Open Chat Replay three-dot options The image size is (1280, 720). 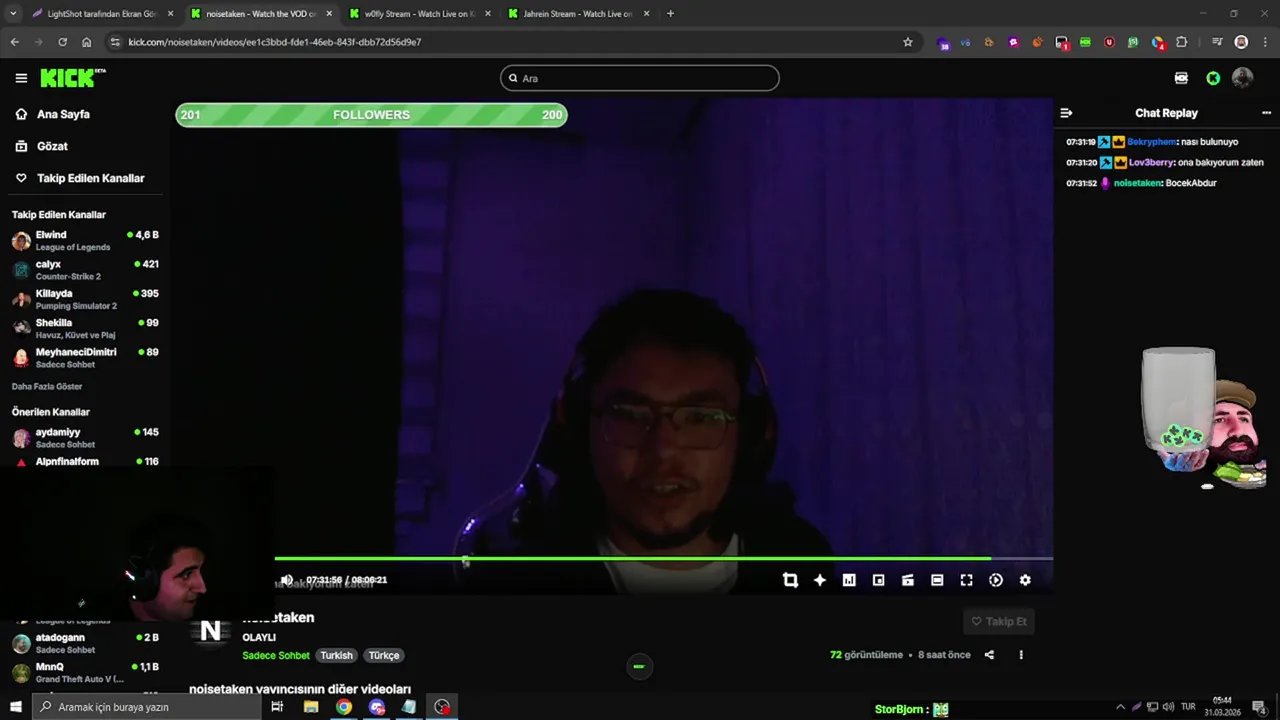(1266, 113)
